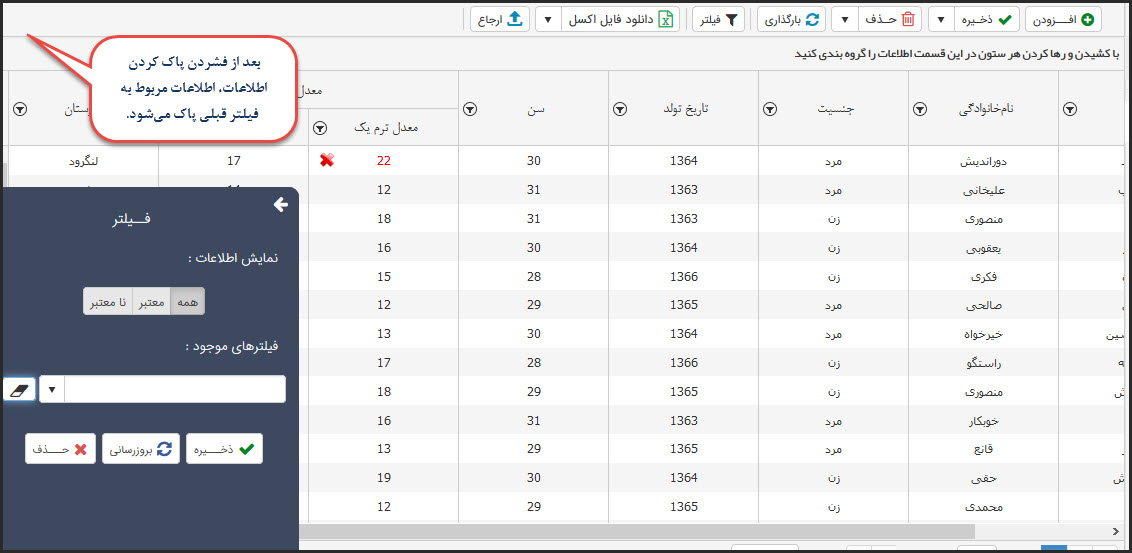Screen dimensions: 1132x553
Task: Click the existing filters text input field
Action: tap(175, 389)
